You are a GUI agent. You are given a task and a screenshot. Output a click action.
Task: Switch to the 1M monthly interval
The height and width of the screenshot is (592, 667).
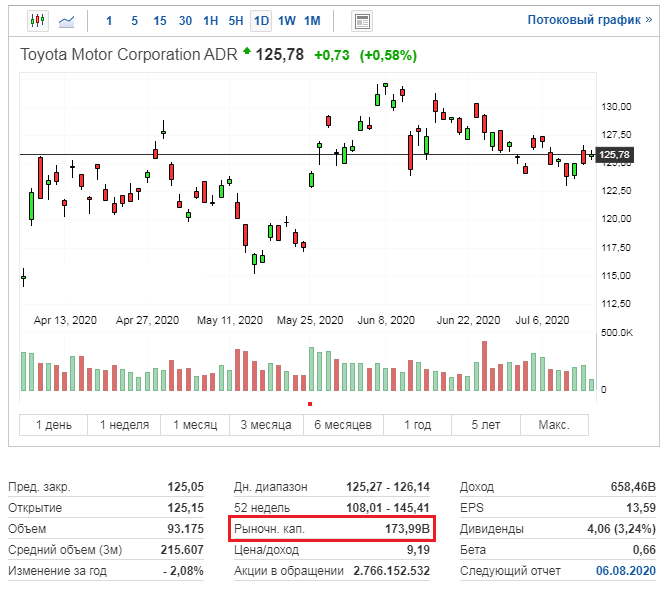(x=312, y=20)
